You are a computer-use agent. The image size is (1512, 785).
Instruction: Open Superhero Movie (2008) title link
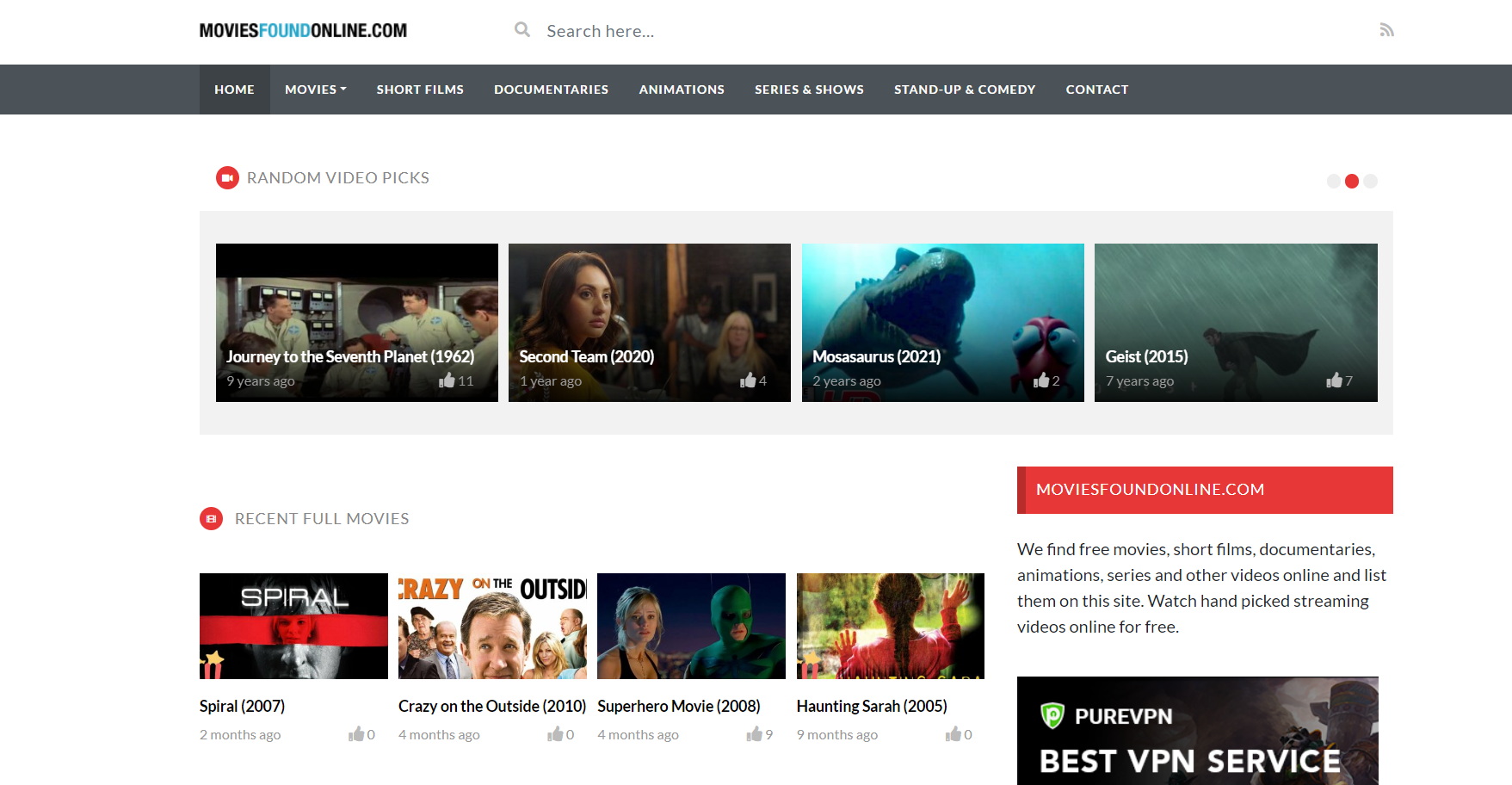[x=679, y=706]
